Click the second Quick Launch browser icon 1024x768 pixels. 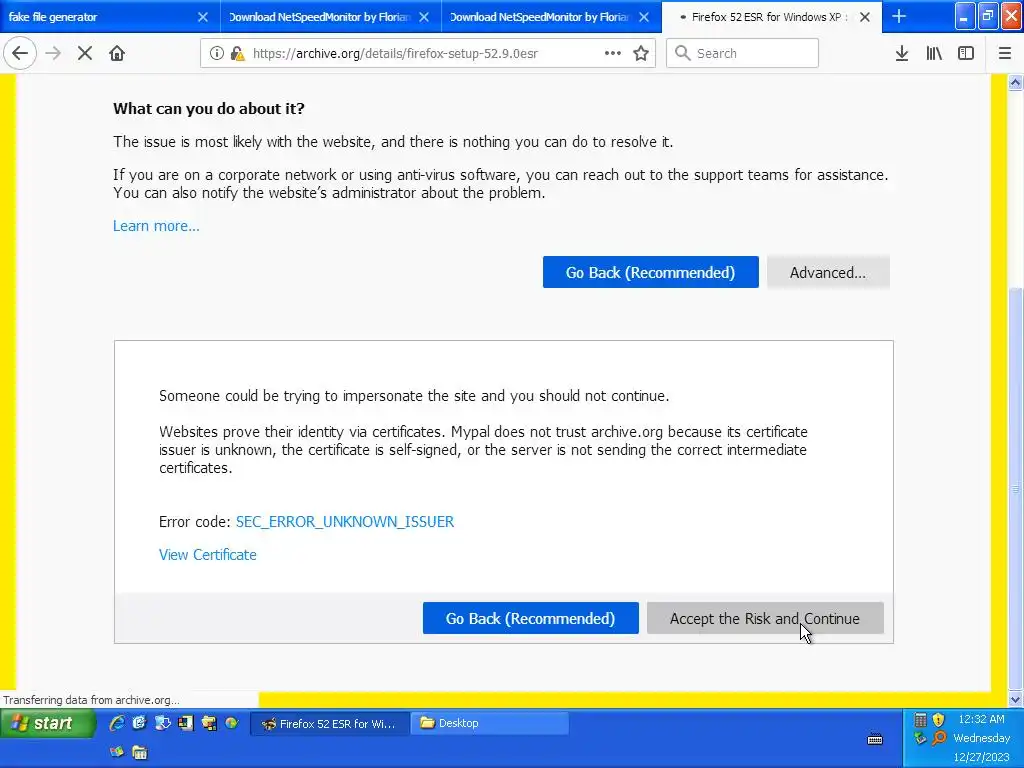point(139,723)
